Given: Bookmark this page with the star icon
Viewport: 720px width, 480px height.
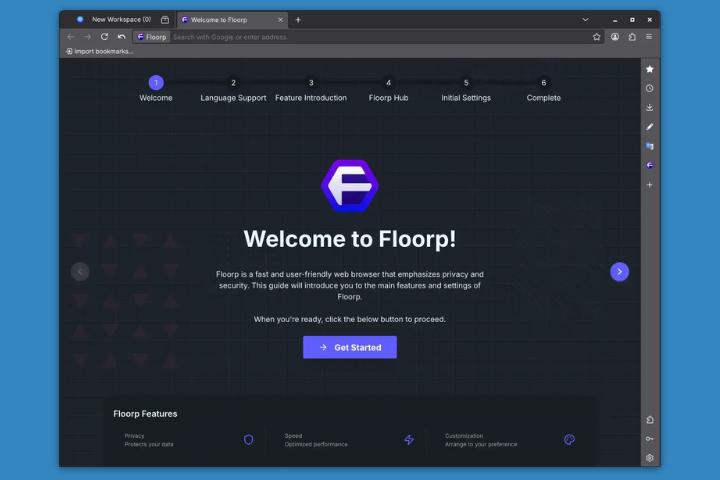Looking at the screenshot, I should point(596,37).
